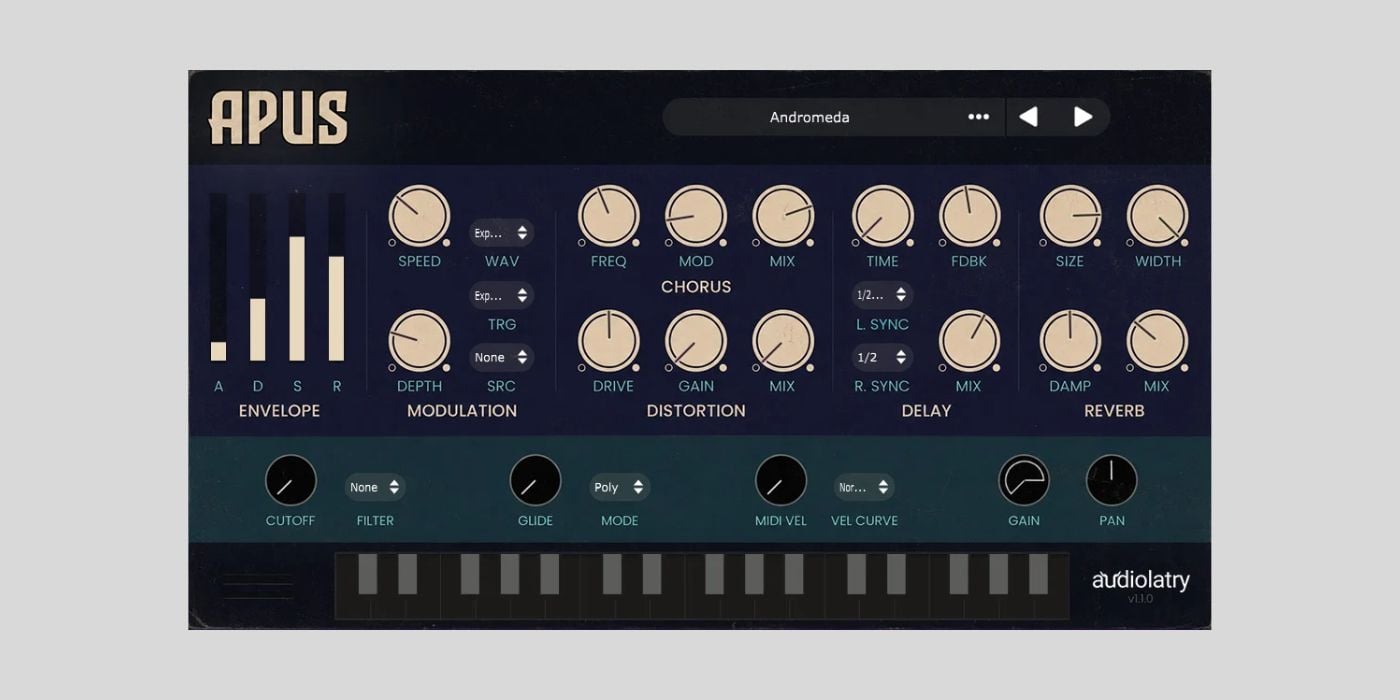This screenshot has width=1400, height=700.
Task: Click the CHORUS section label
Action: click(x=696, y=287)
